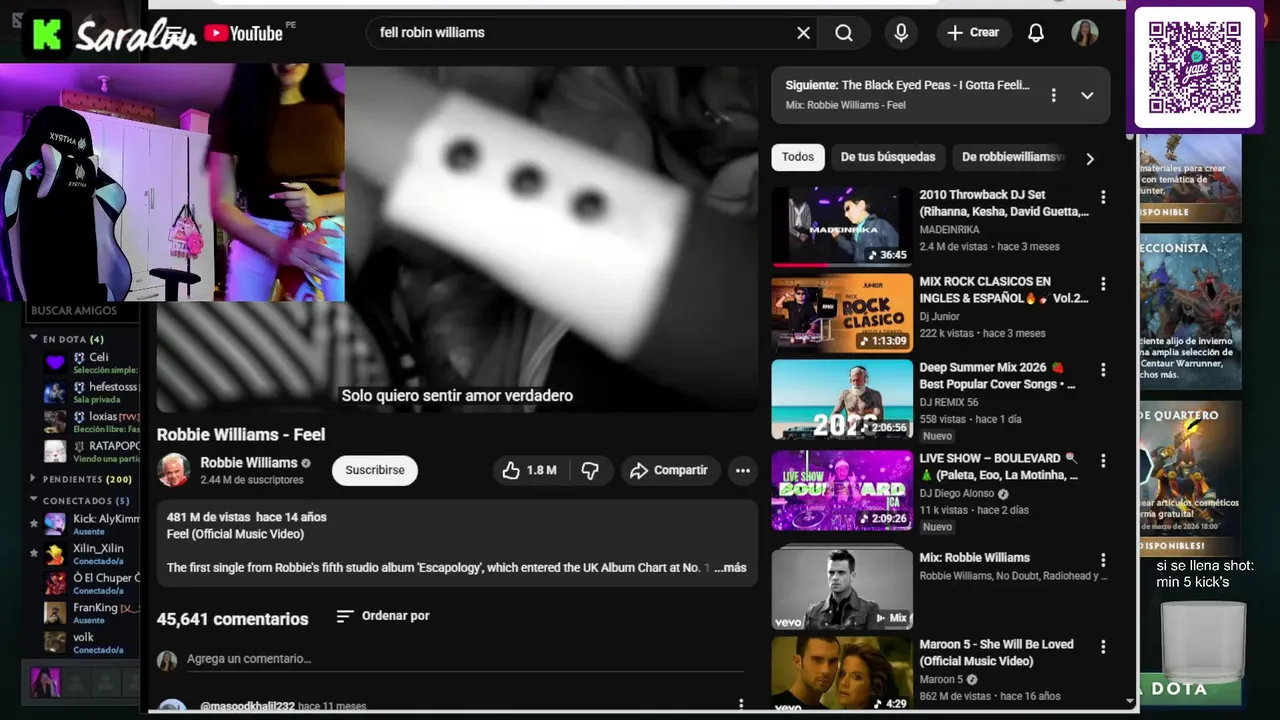Open MIX ROCK CLASICOS thumbnail
1280x720 pixels.
coord(842,313)
